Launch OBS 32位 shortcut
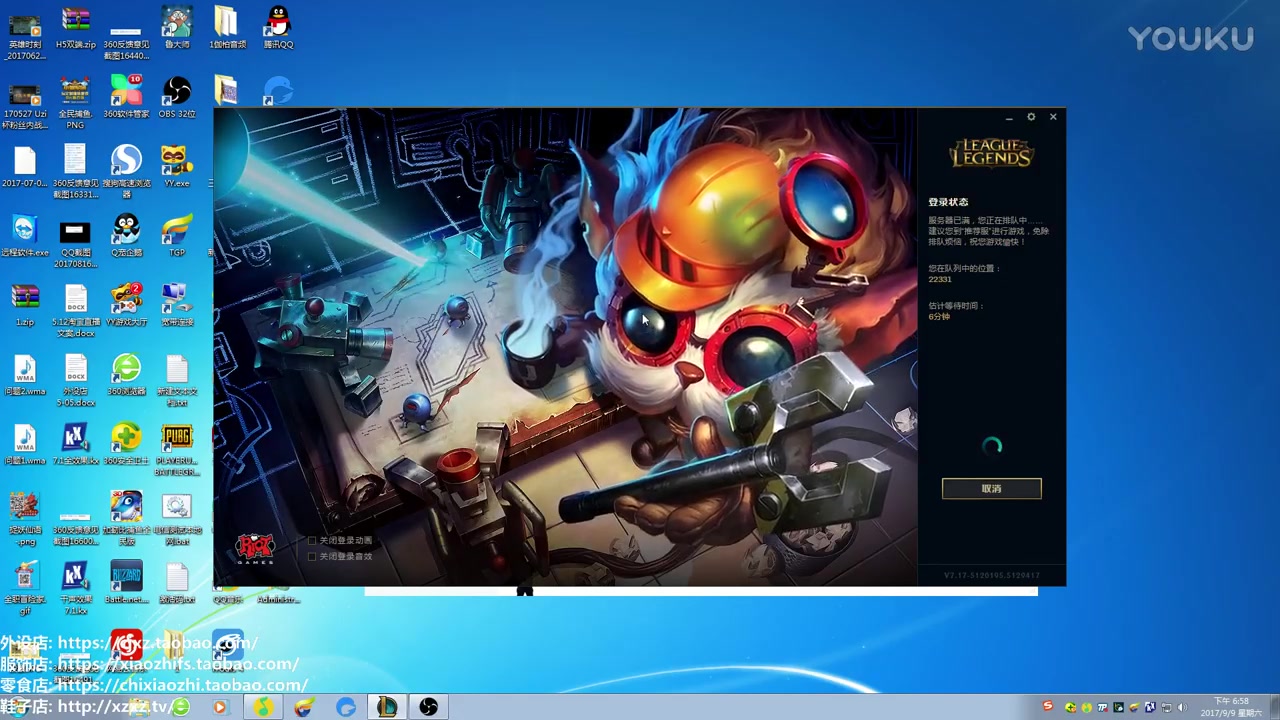The image size is (1280, 720). click(x=177, y=97)
